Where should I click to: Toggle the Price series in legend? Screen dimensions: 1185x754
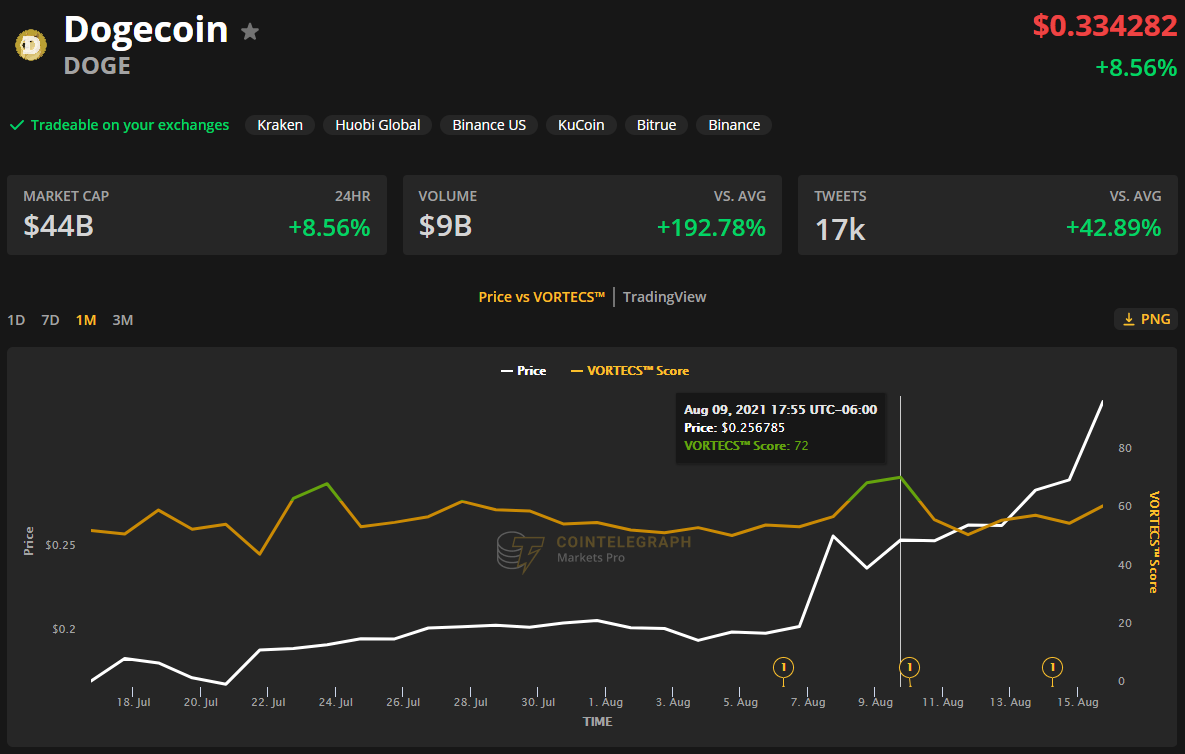523,371
